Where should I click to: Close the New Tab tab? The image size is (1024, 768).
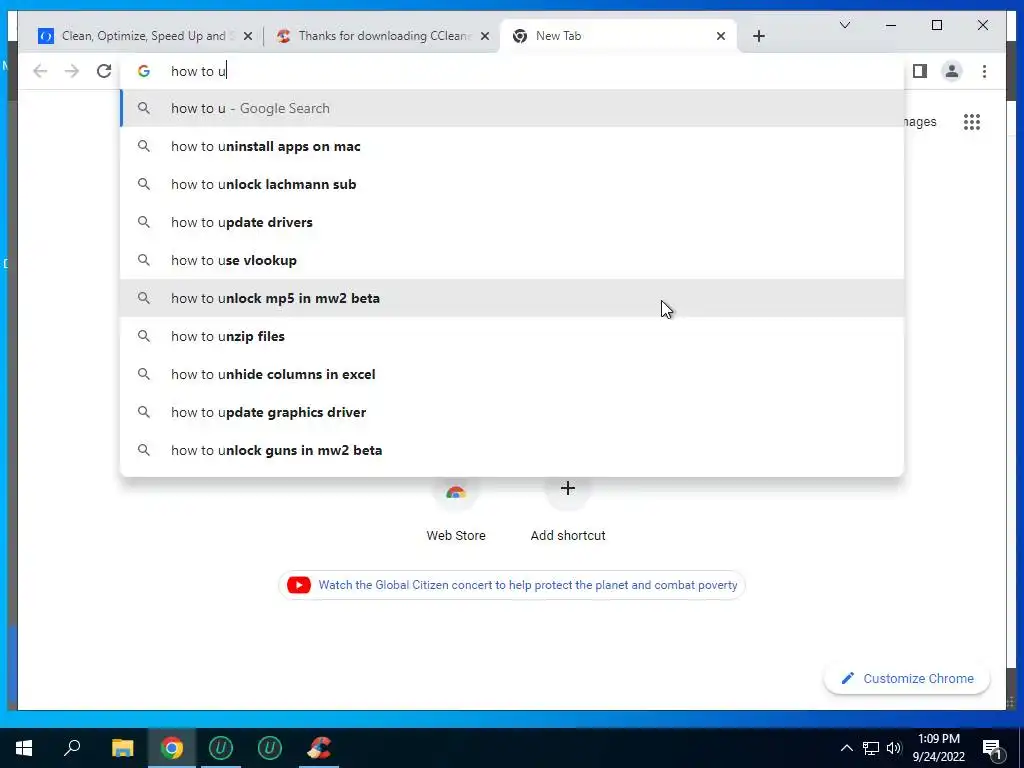721,36
